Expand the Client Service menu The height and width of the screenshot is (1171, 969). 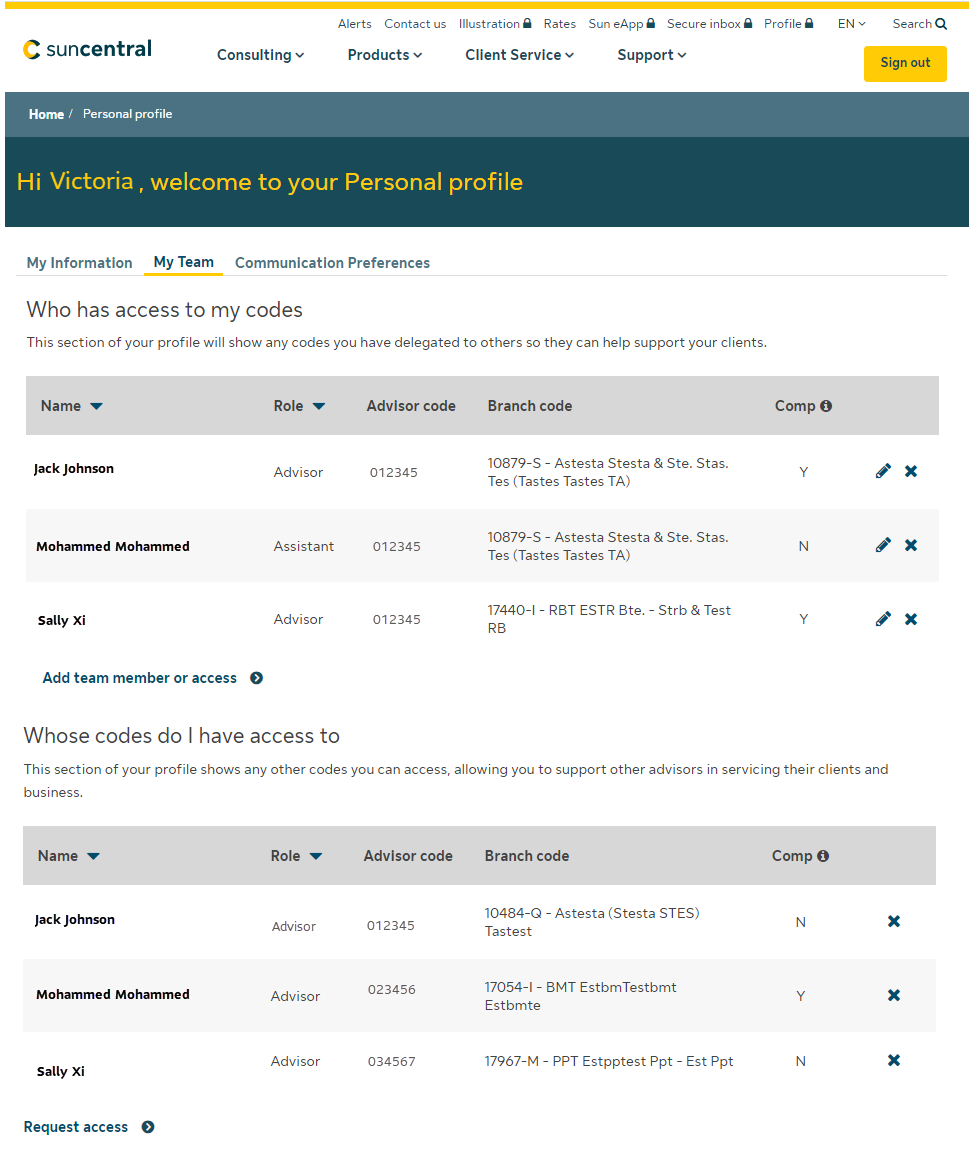tap(519, 55)
